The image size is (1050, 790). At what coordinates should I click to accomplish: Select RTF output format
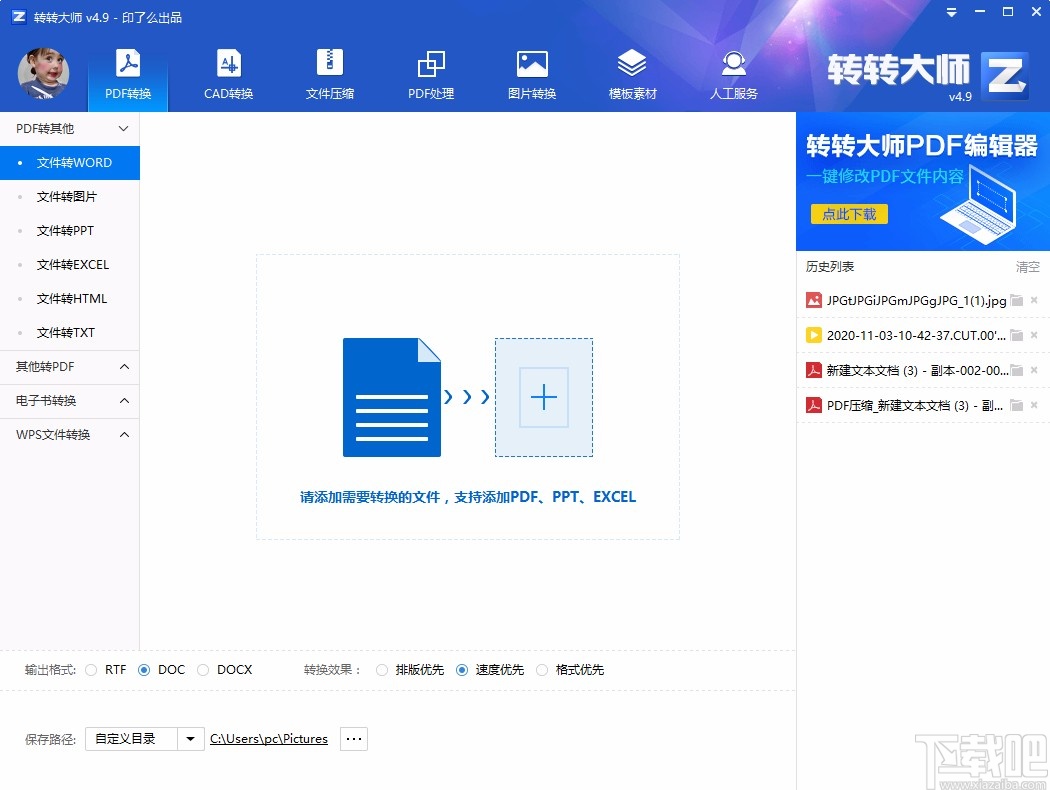point(92,670)
